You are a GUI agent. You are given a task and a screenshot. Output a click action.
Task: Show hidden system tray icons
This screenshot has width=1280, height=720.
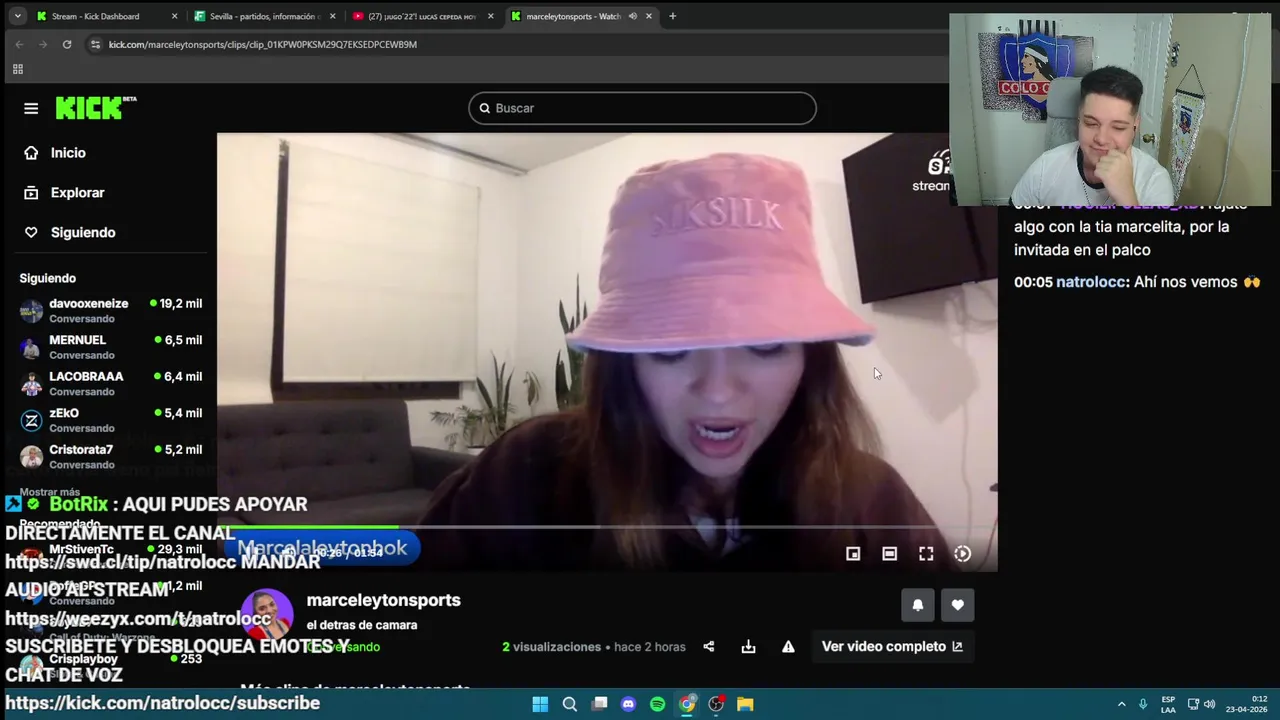pos(1121,704)
